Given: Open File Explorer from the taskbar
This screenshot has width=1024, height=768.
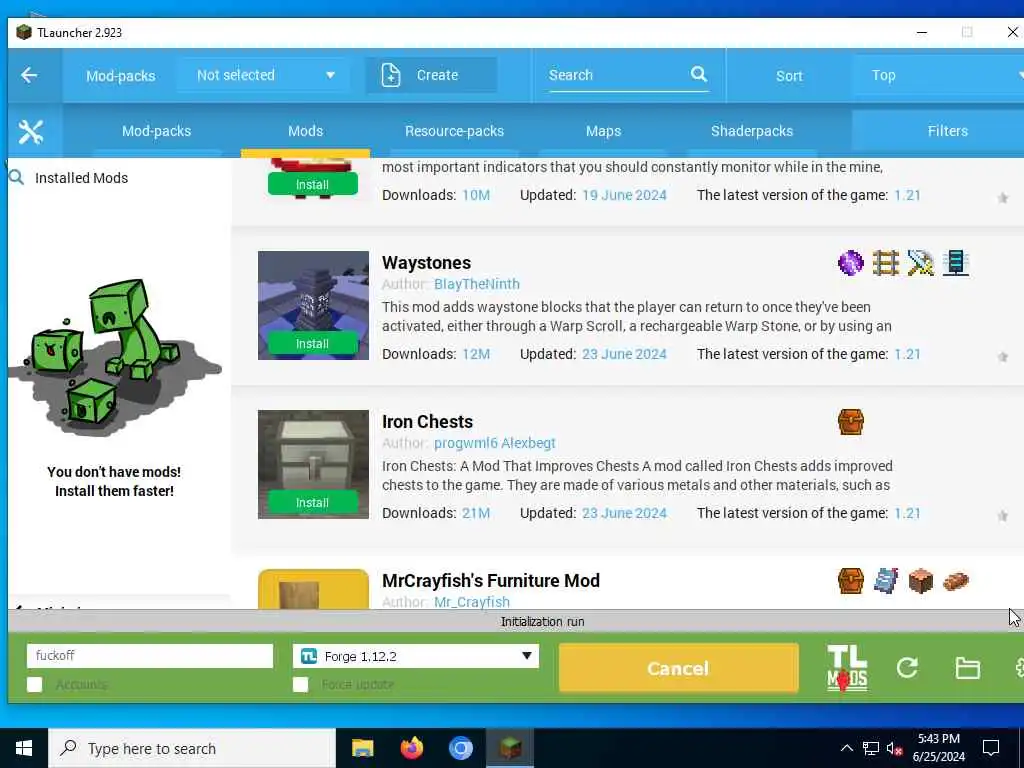Looking at the screenshot, I should [362, 748].
